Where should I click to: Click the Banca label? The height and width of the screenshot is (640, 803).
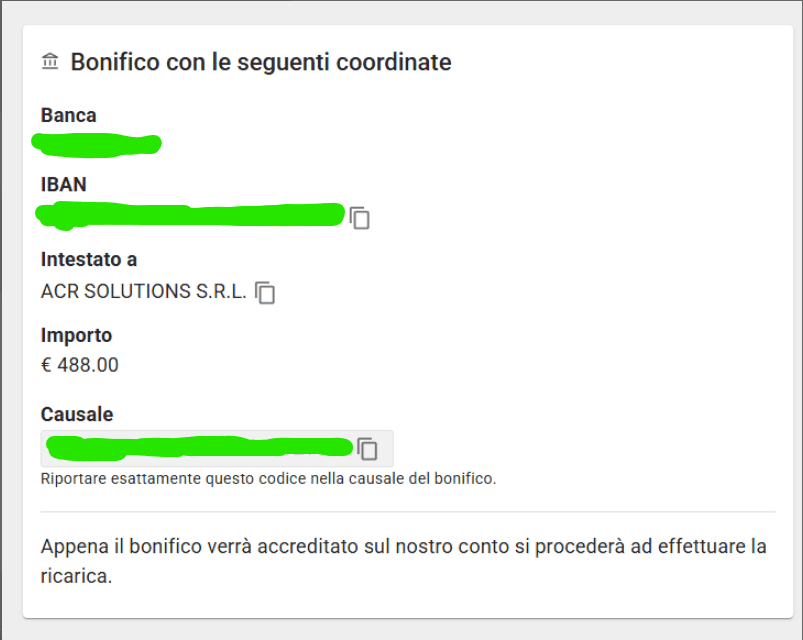[x=69, y=115]
